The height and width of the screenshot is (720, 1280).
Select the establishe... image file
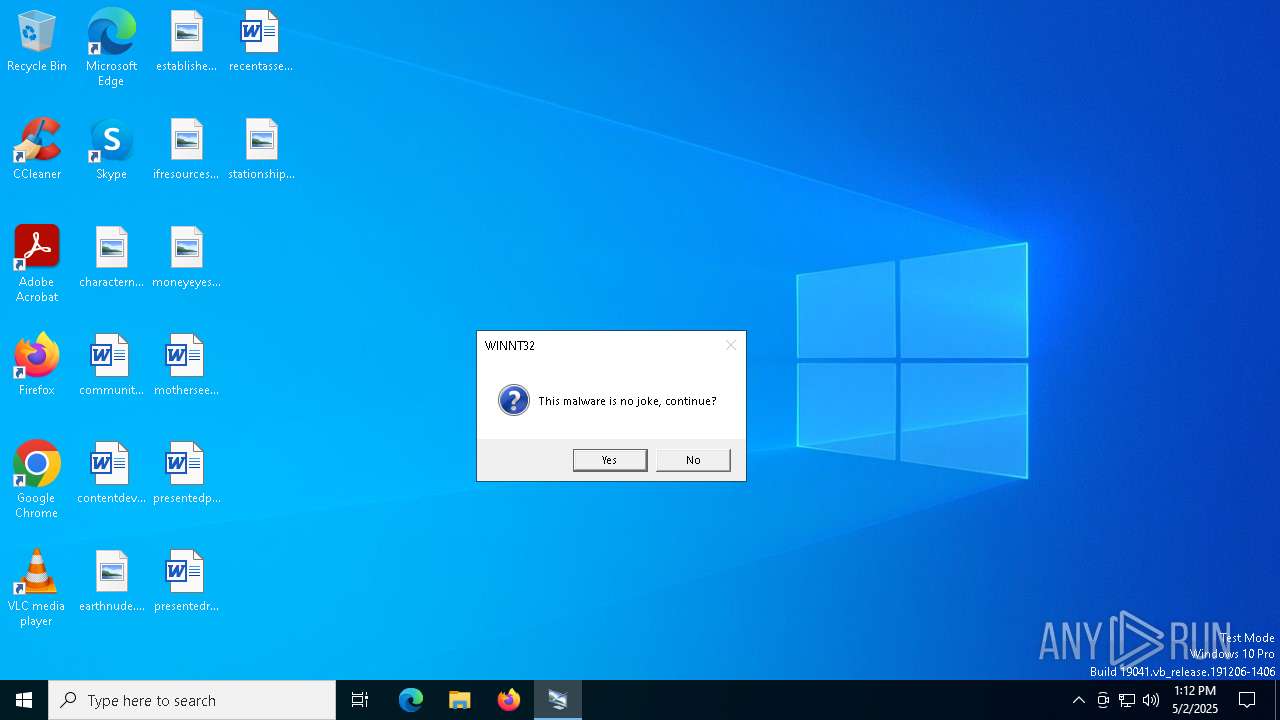click(x=186, y=42)
